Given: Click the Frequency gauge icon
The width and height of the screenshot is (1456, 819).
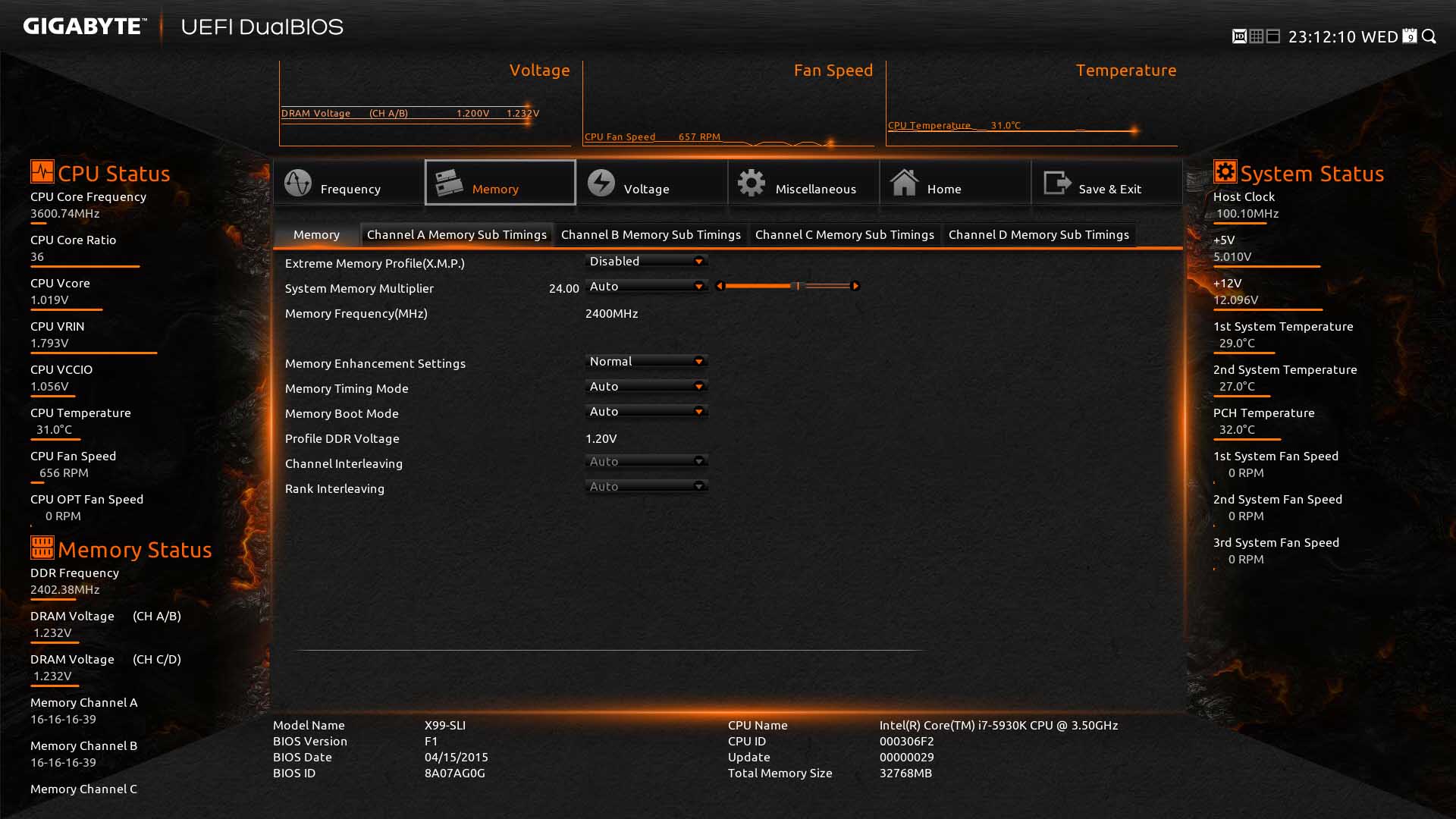Looking at the screenshot, I should [298, 183].
